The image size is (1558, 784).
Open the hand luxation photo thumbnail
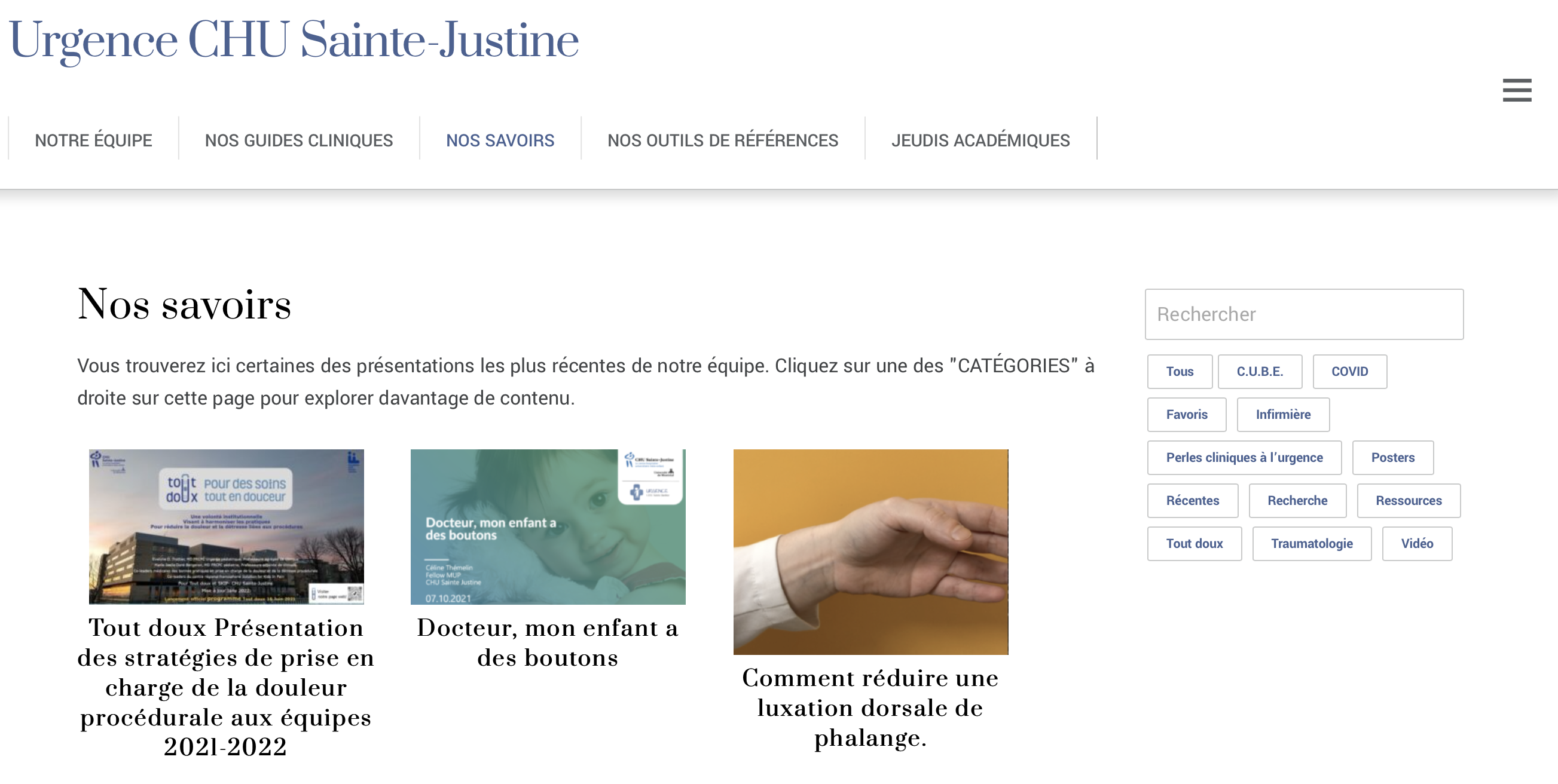tap(870, 552)
